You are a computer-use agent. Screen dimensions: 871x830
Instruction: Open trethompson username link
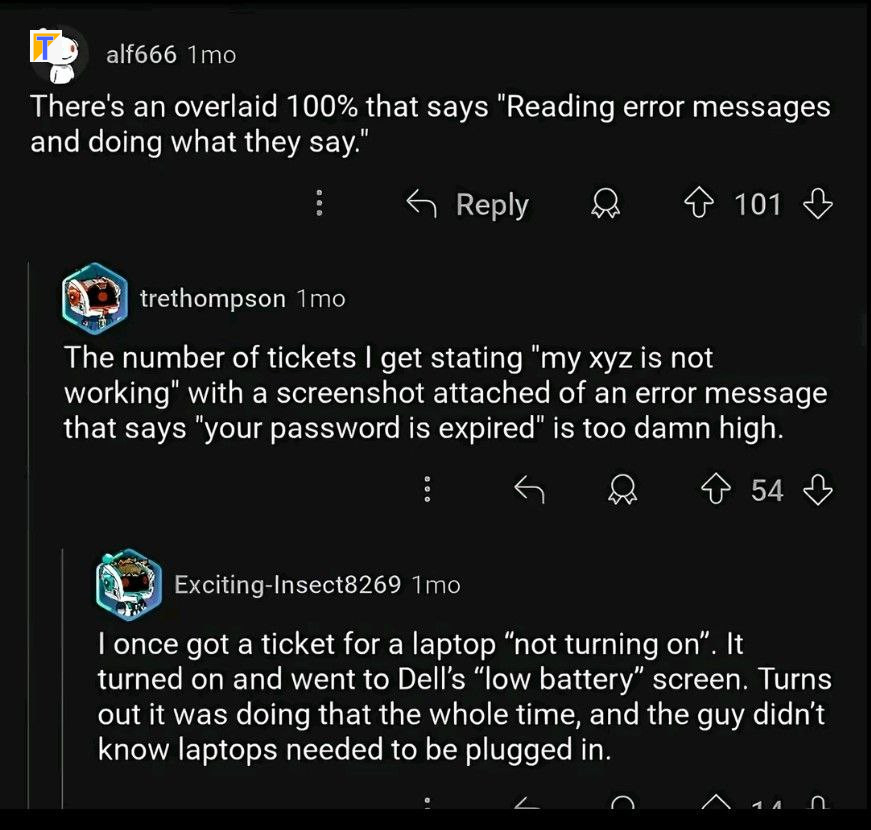(213, 299)
